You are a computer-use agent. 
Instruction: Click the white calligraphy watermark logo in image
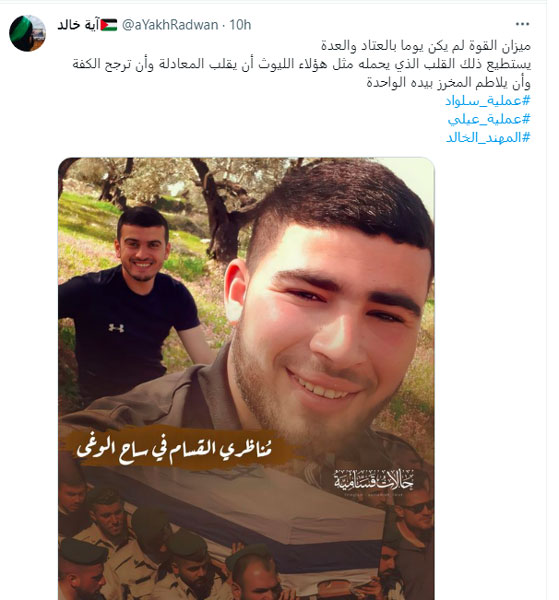tap(373, 482)
